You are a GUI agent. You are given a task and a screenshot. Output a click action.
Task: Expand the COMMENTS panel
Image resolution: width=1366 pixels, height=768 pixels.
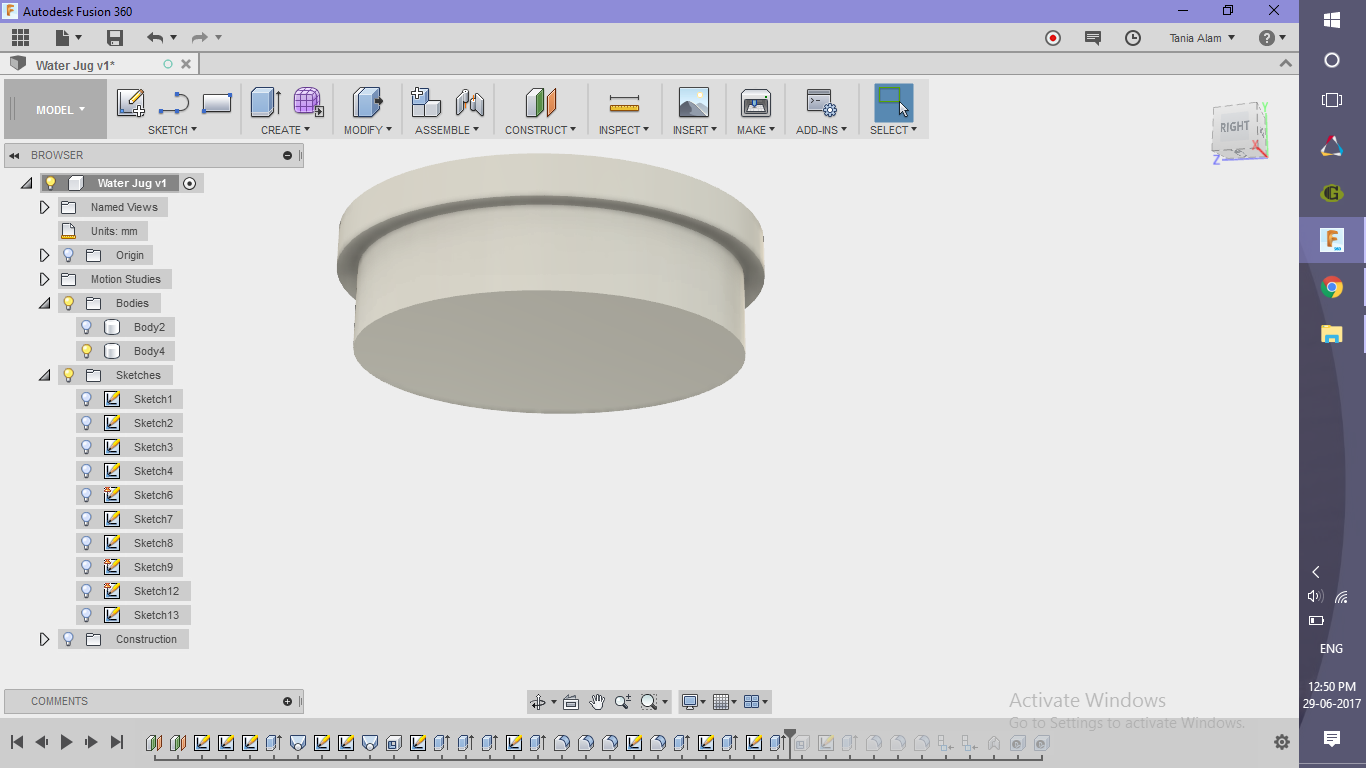coord(287,701)
